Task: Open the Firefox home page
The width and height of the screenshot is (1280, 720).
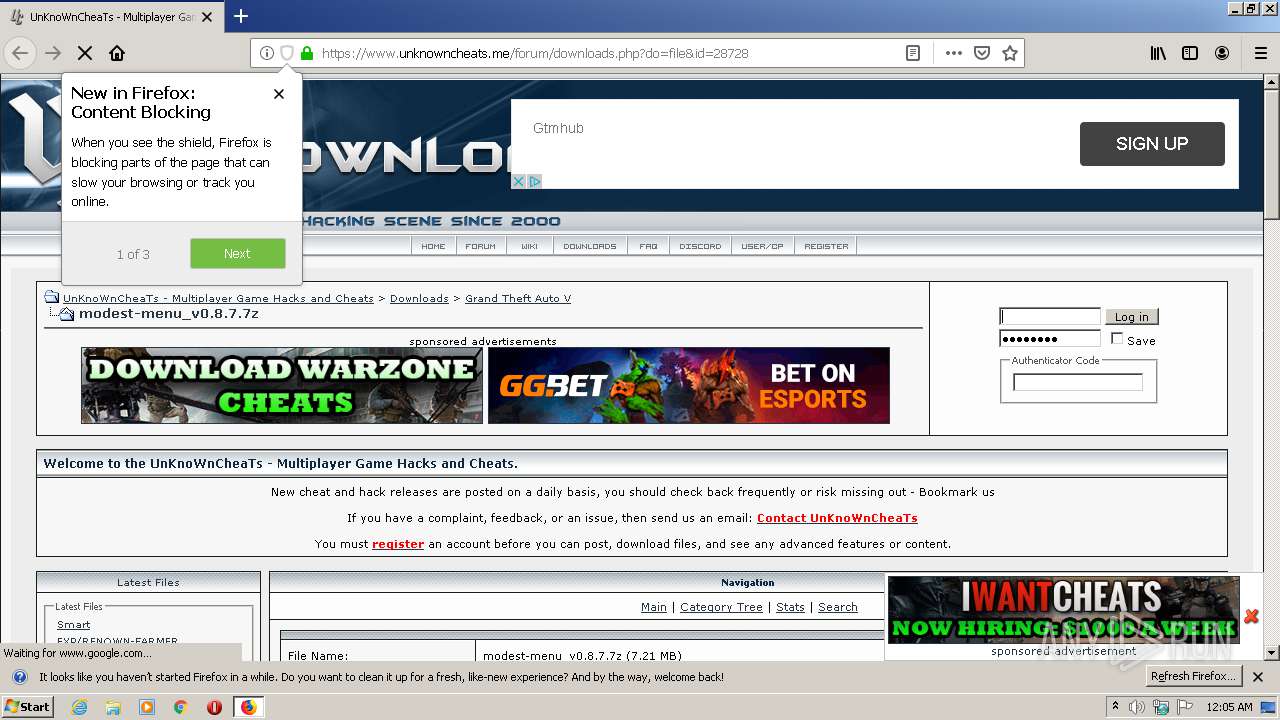Action: pos(117,53)
